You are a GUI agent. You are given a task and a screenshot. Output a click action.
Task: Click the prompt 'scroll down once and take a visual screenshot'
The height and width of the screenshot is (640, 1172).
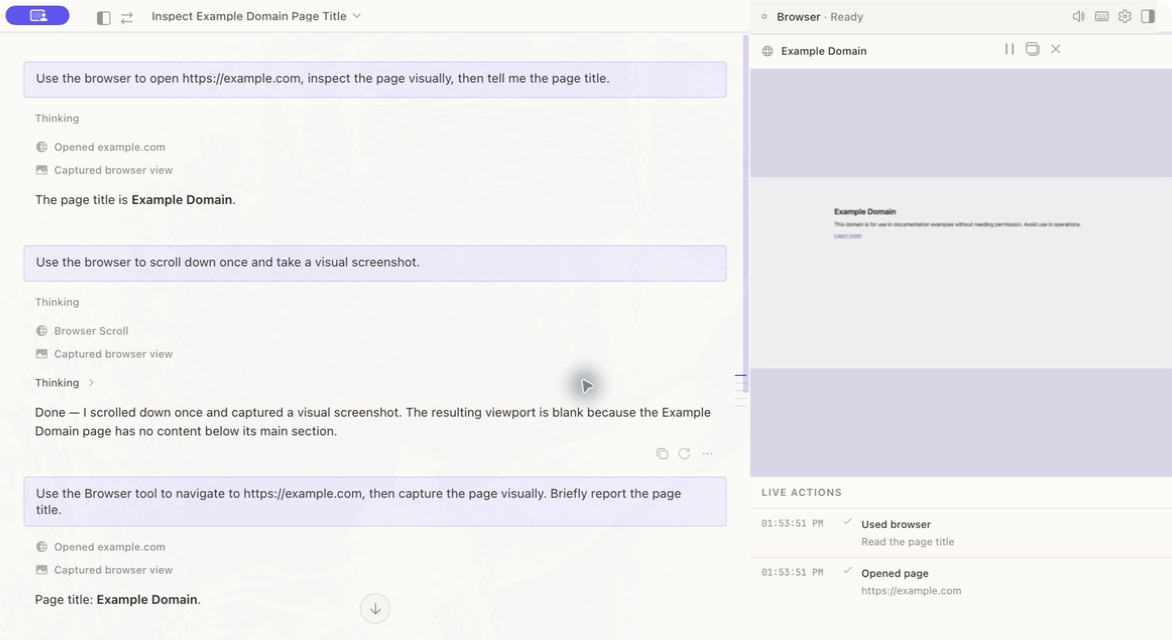tap(374, 263)
